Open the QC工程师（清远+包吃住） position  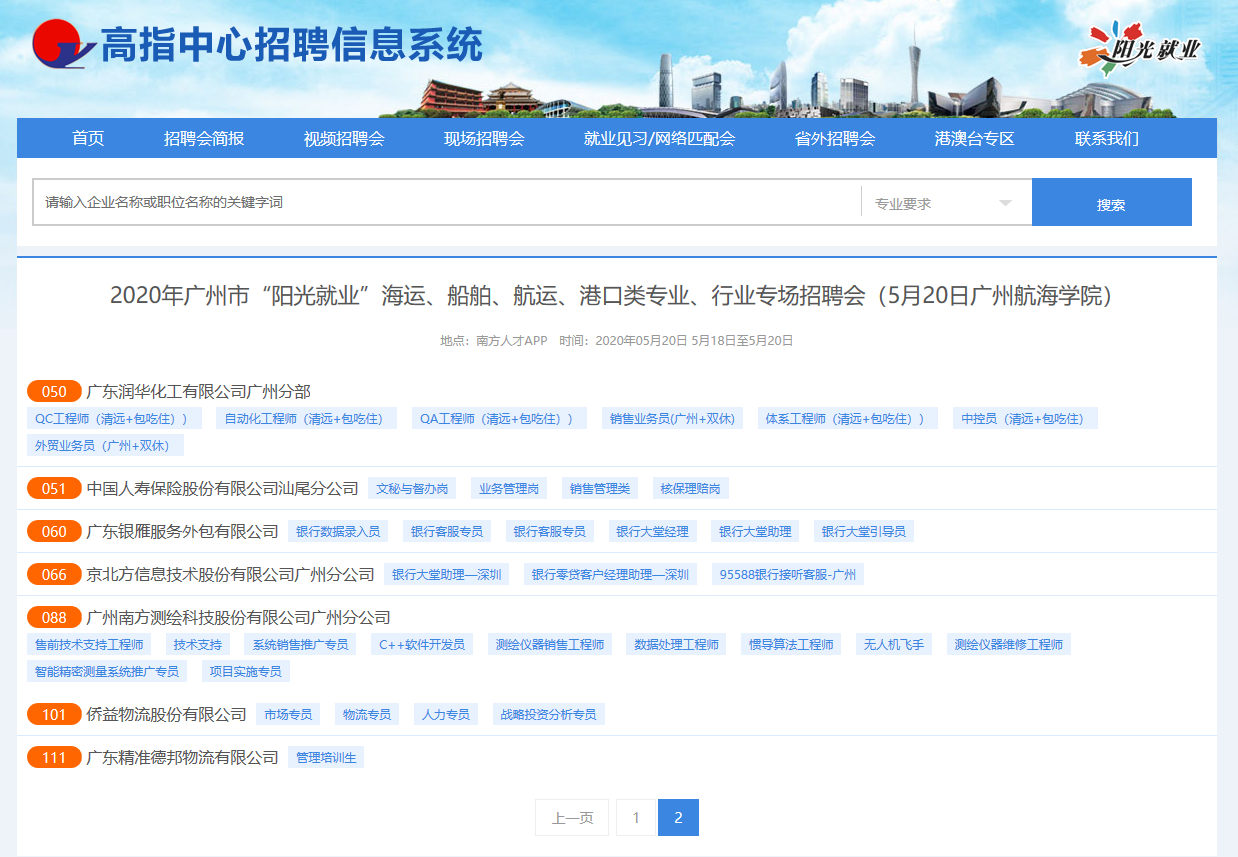point(115,418)
